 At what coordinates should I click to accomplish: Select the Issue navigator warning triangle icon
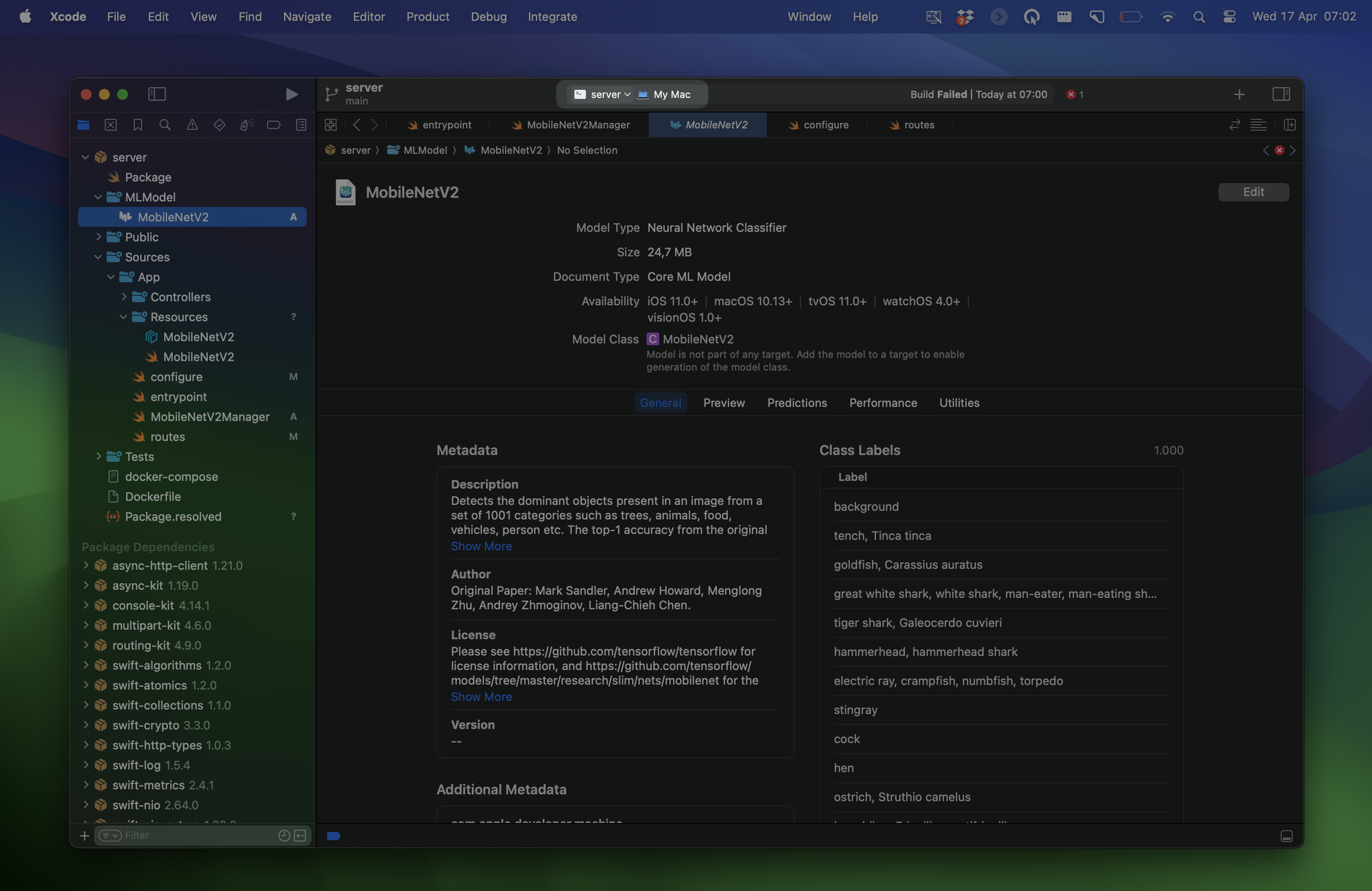[192, 124]
